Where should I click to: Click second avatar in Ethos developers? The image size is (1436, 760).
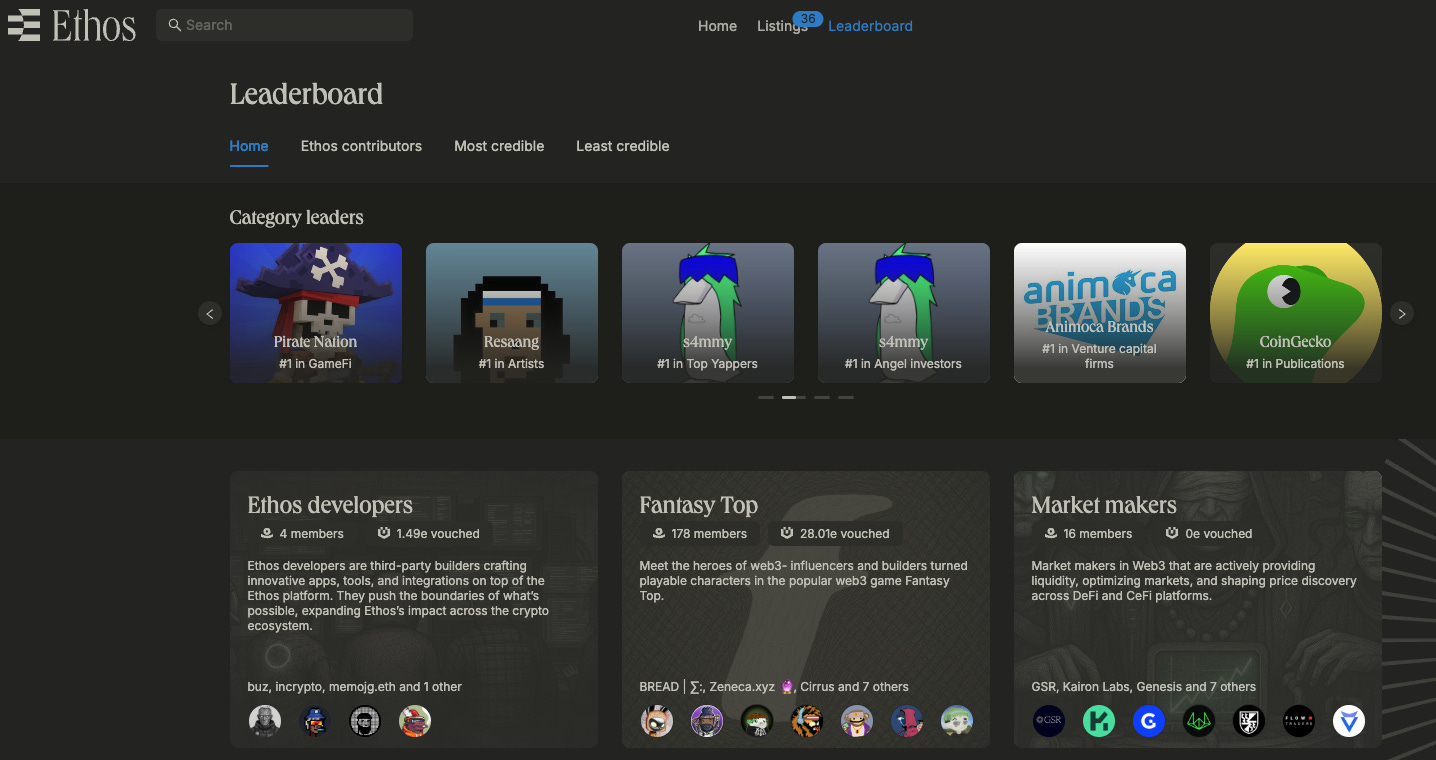[x=315, y=721]
